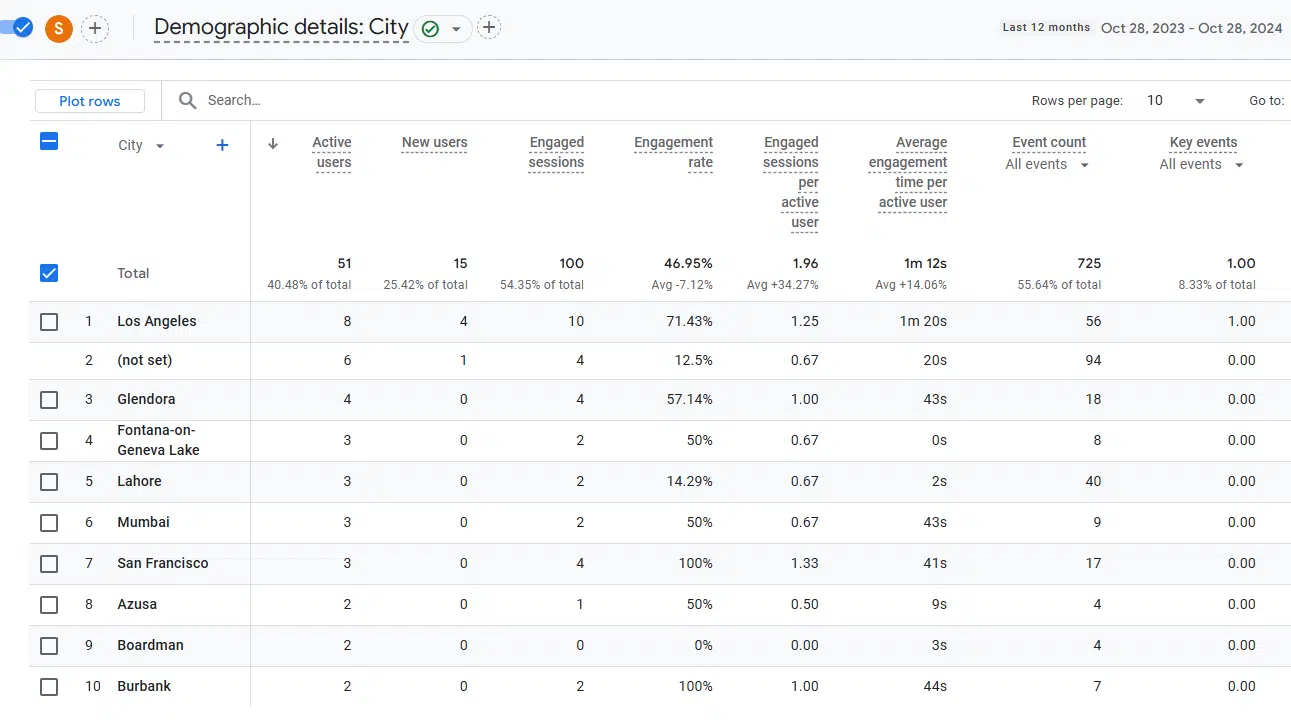The width and height of the screenshot is (1291, 723).
Task: Check the Azusa row checkbox
Action: click(x=49, y=605)
